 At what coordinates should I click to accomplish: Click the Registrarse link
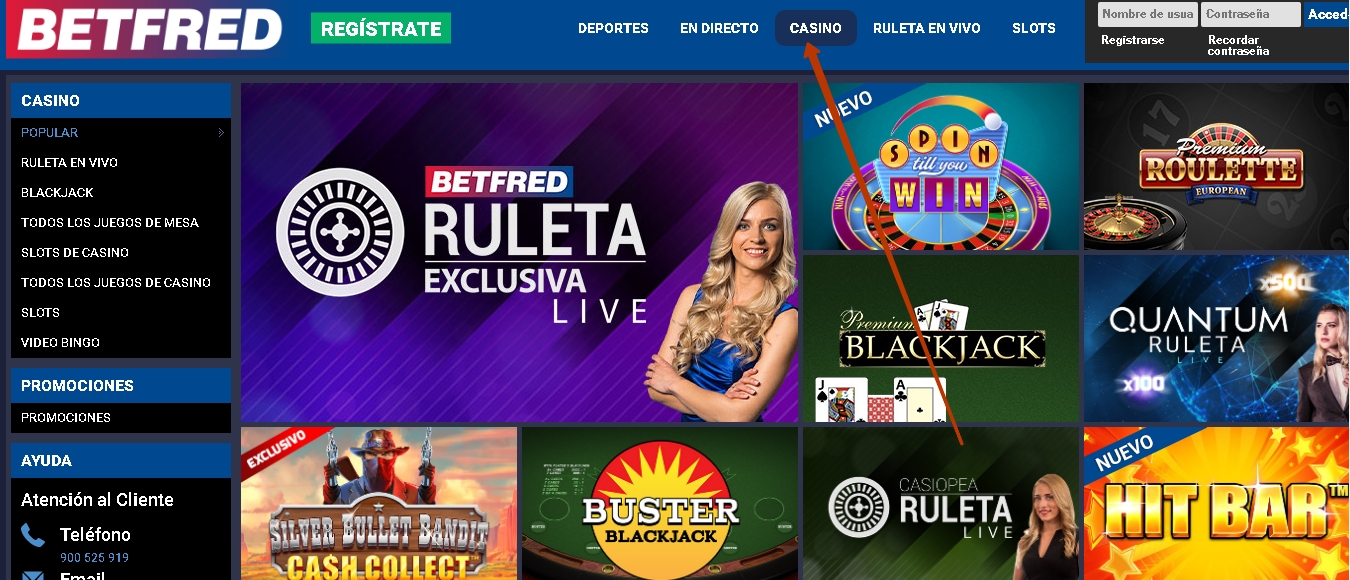[1132, 40]
